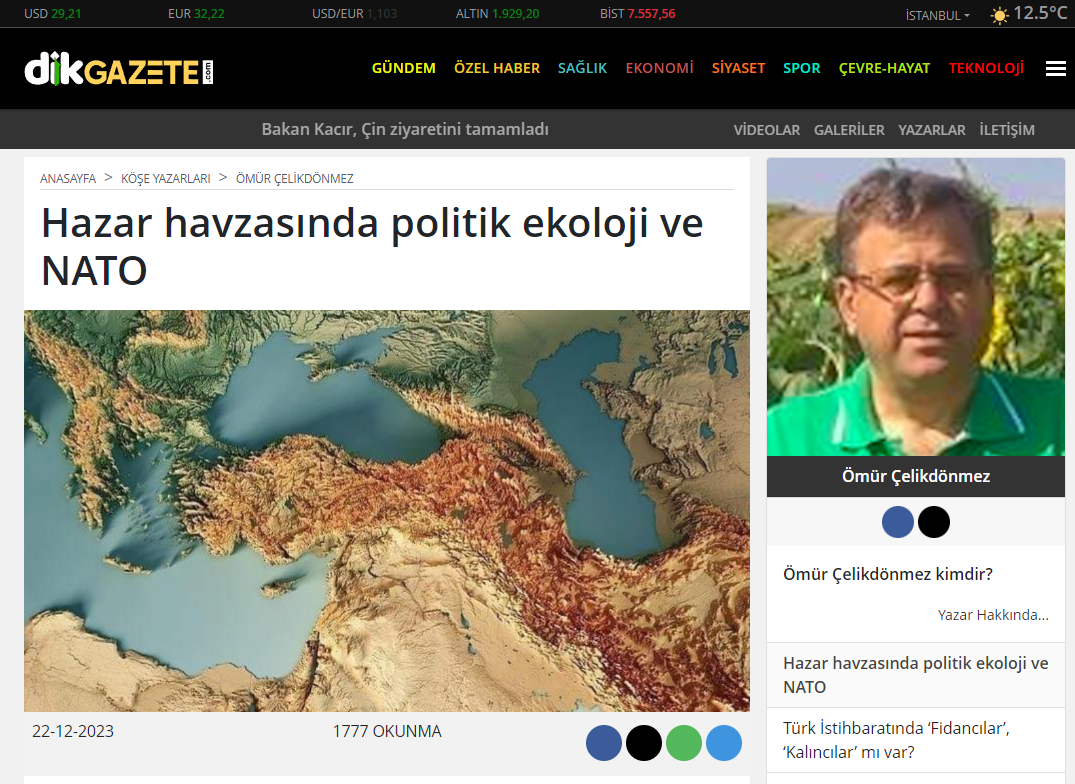The width and height of the screenshot is (1075, 784).
Task: Open the hamburger menu icon
Action: tap(1055, 69)
